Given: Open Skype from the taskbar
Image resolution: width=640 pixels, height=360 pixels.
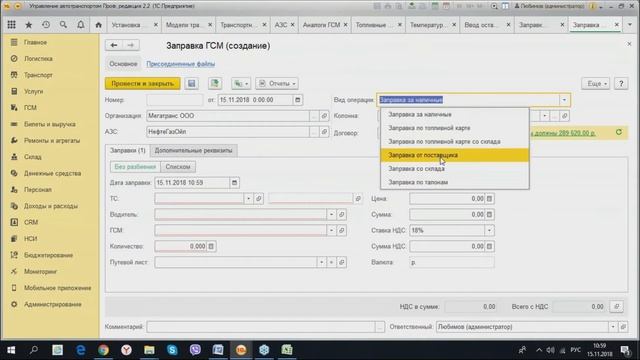Looking at the screenshot, I should point(172,350).
